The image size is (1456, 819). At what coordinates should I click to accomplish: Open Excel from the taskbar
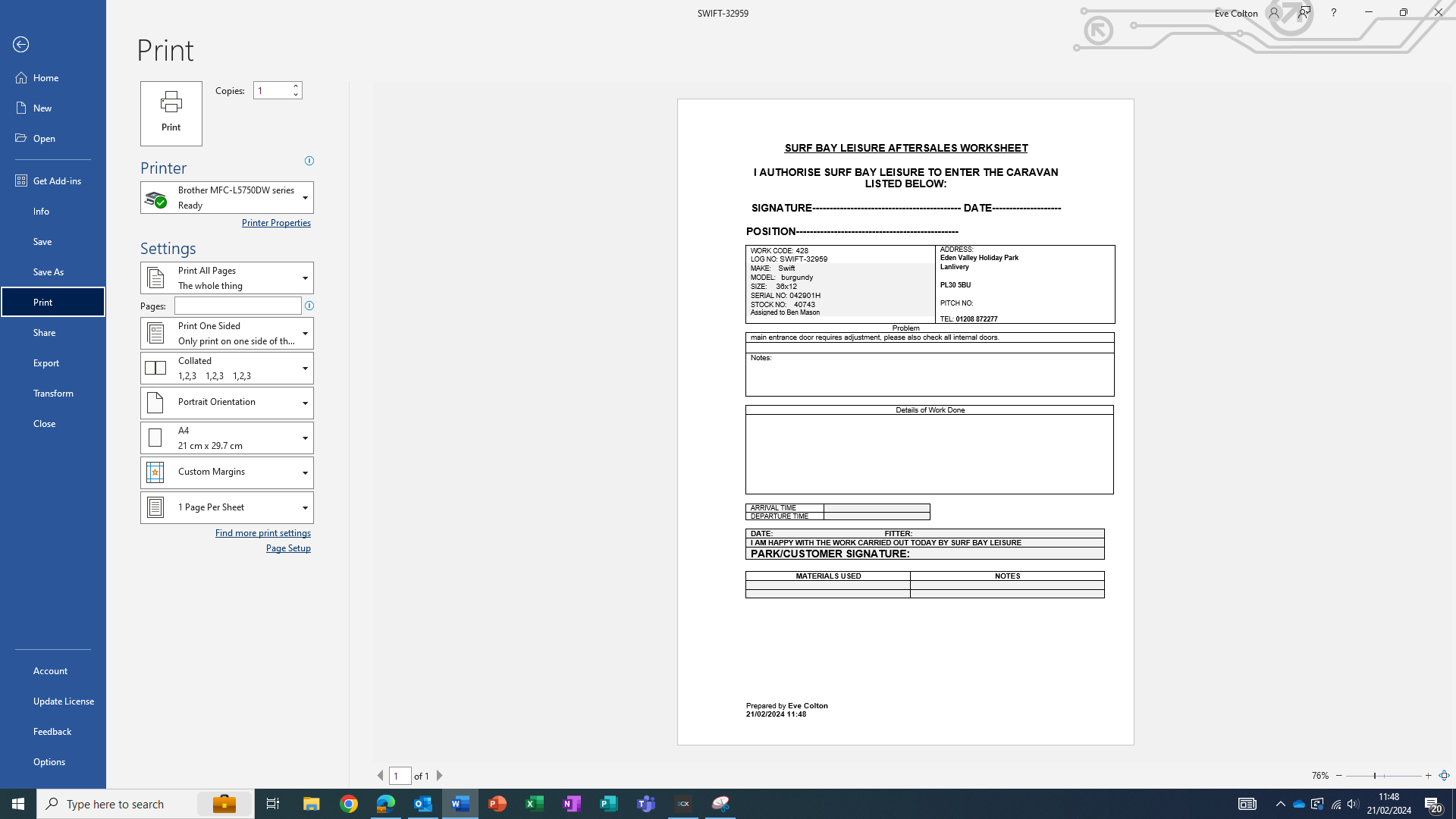click(x=535, y=804)
